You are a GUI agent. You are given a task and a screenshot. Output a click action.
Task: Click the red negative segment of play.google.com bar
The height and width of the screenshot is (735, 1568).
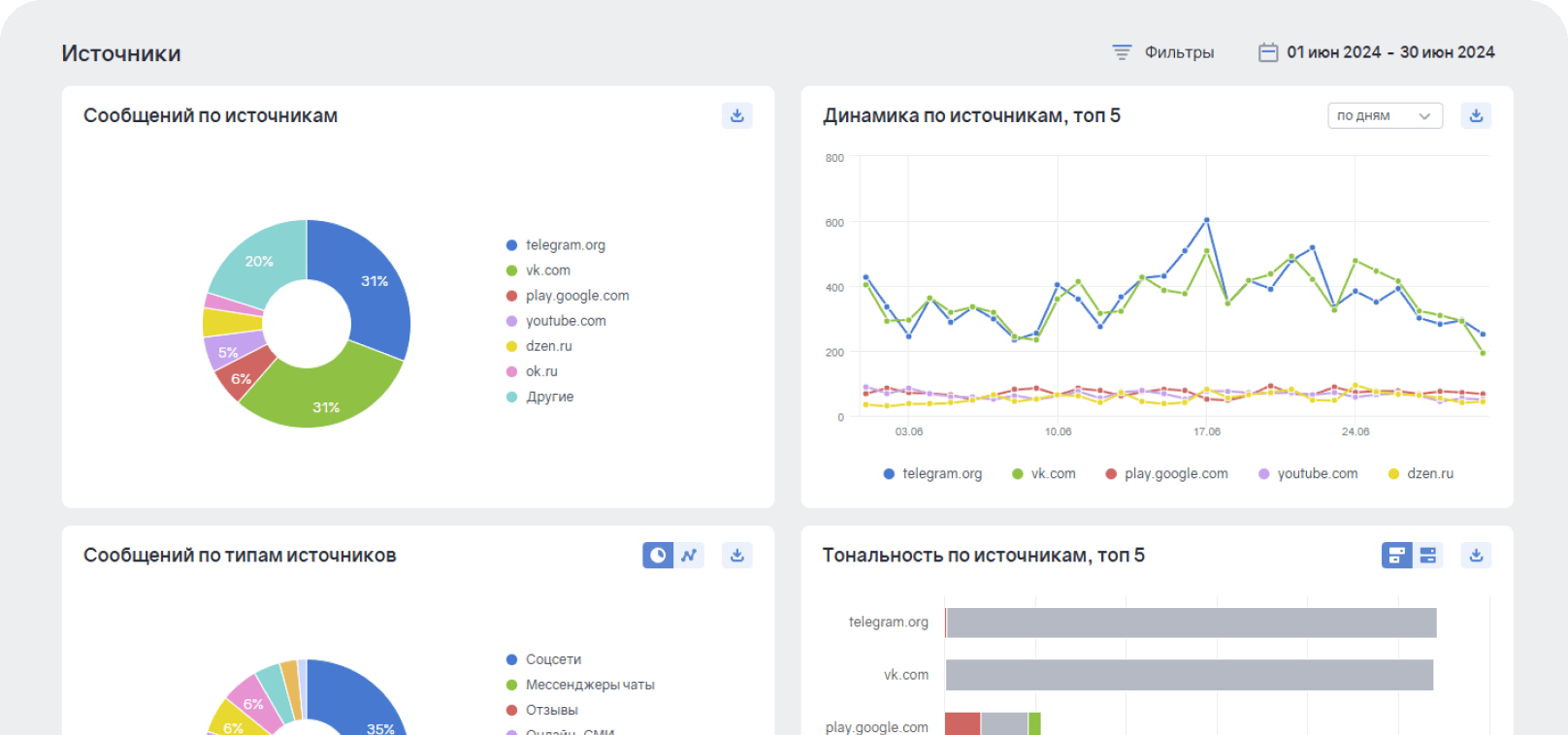[x=963, y=723]
